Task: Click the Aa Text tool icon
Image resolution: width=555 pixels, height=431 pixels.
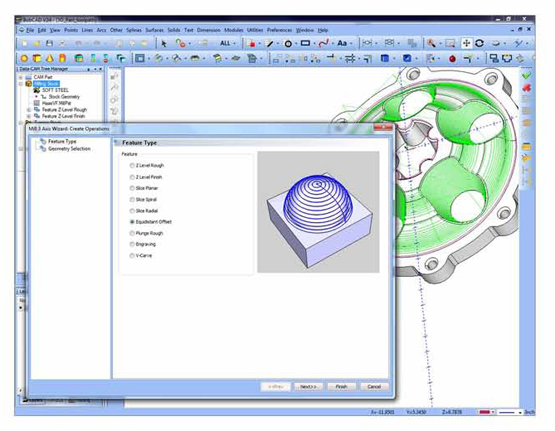Action: (342, 43)
